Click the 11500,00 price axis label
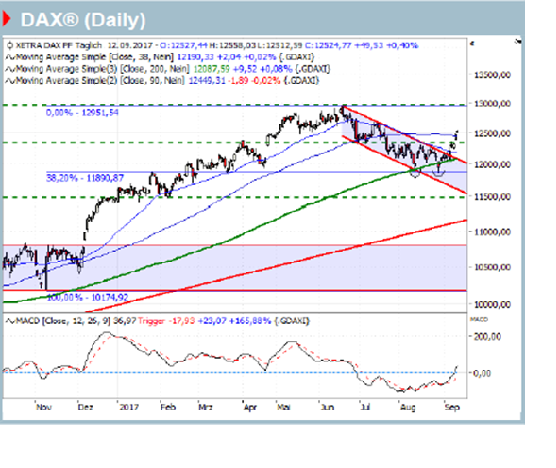Image resolution: width=556 pixels, height=468 pixels. [493, 196]
